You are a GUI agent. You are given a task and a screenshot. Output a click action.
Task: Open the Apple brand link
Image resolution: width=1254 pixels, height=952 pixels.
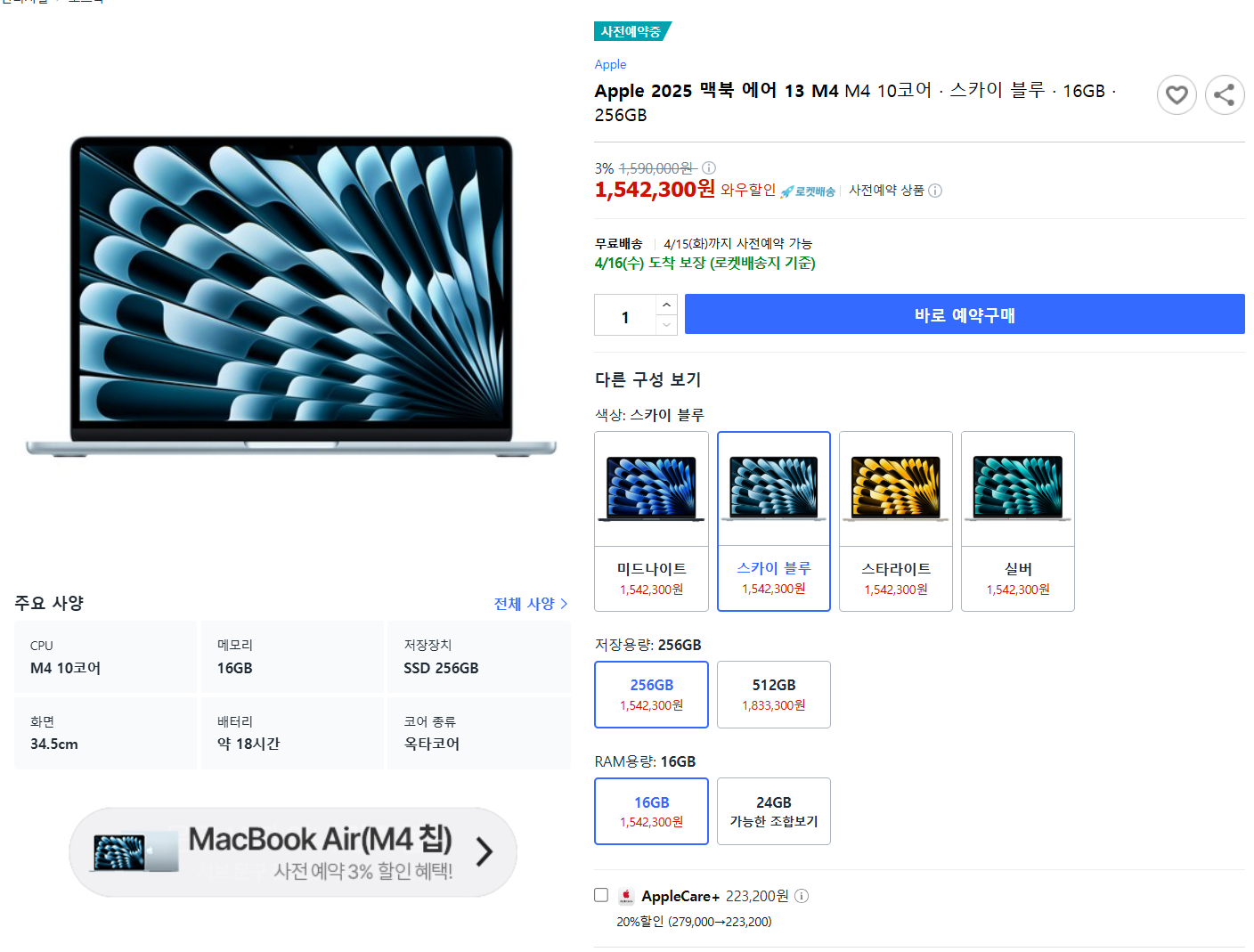610,64
